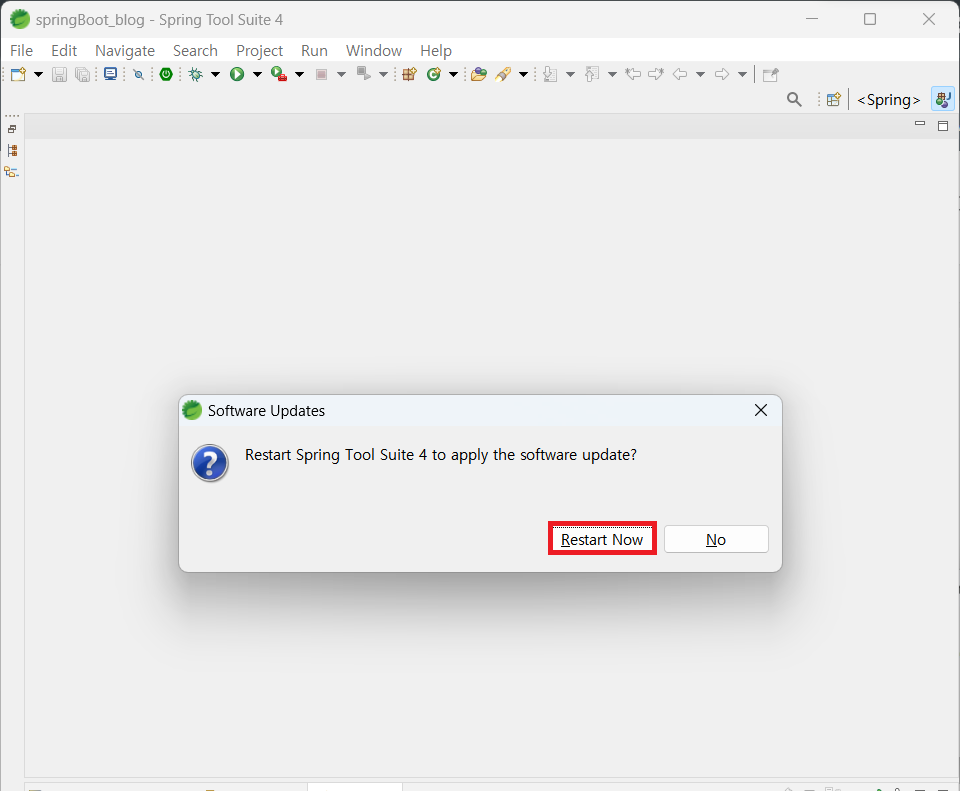Click the Next Edit Location icon

coord(656,74)
